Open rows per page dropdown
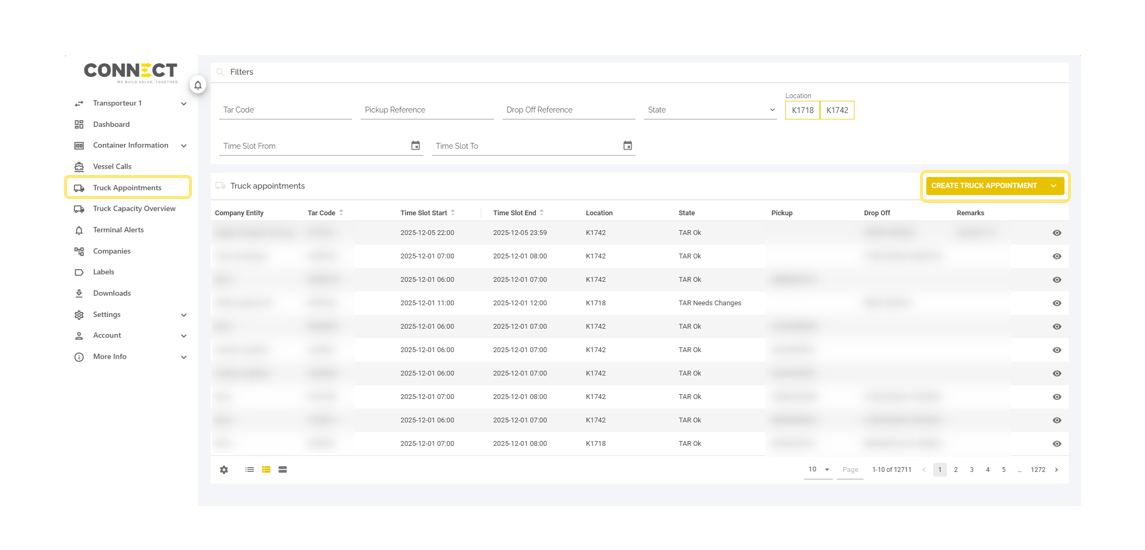The image size is (1145, 550). [x=819, y=470]
